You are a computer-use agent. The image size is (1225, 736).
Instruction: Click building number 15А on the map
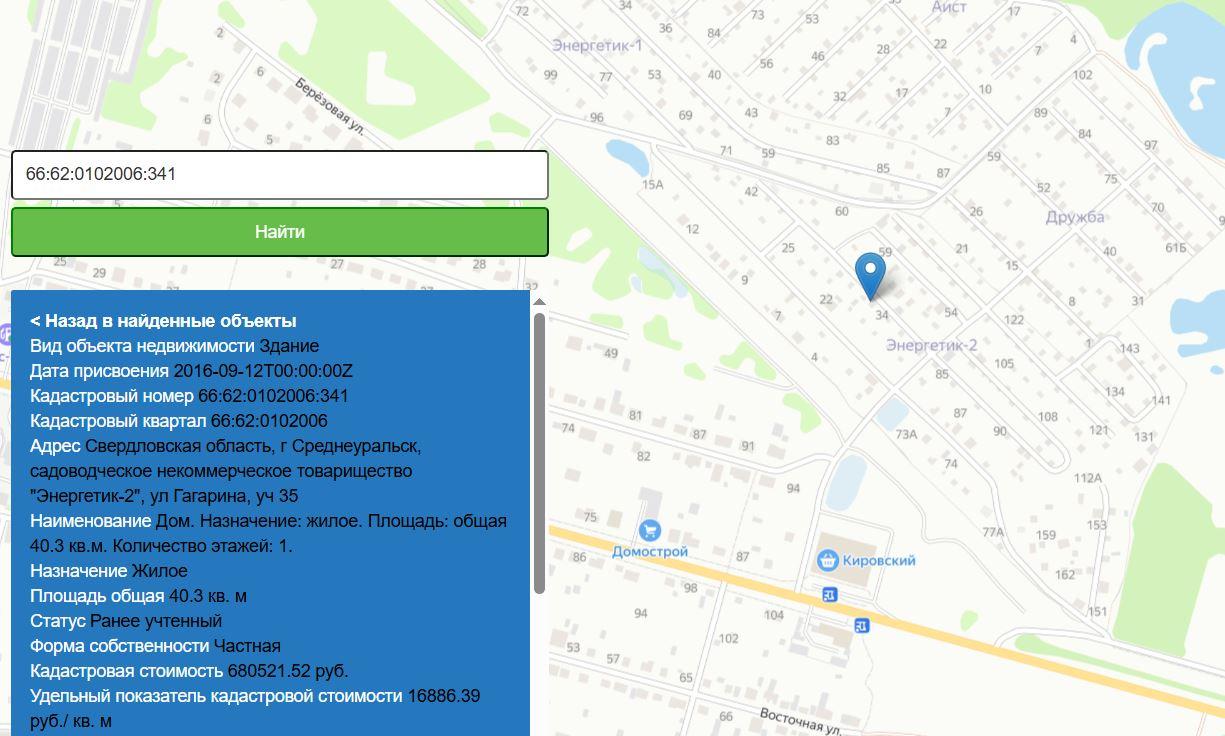point(652,185)
